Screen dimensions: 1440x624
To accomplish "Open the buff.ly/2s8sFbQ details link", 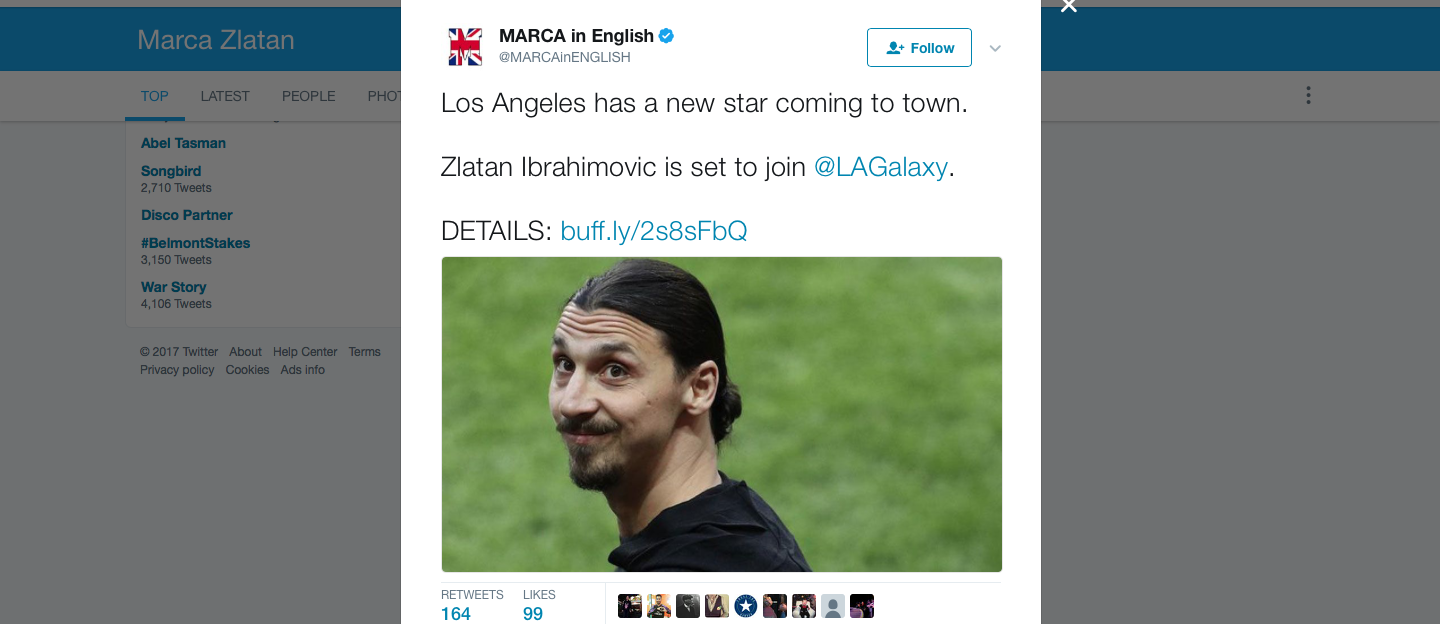I will [654, 231].
